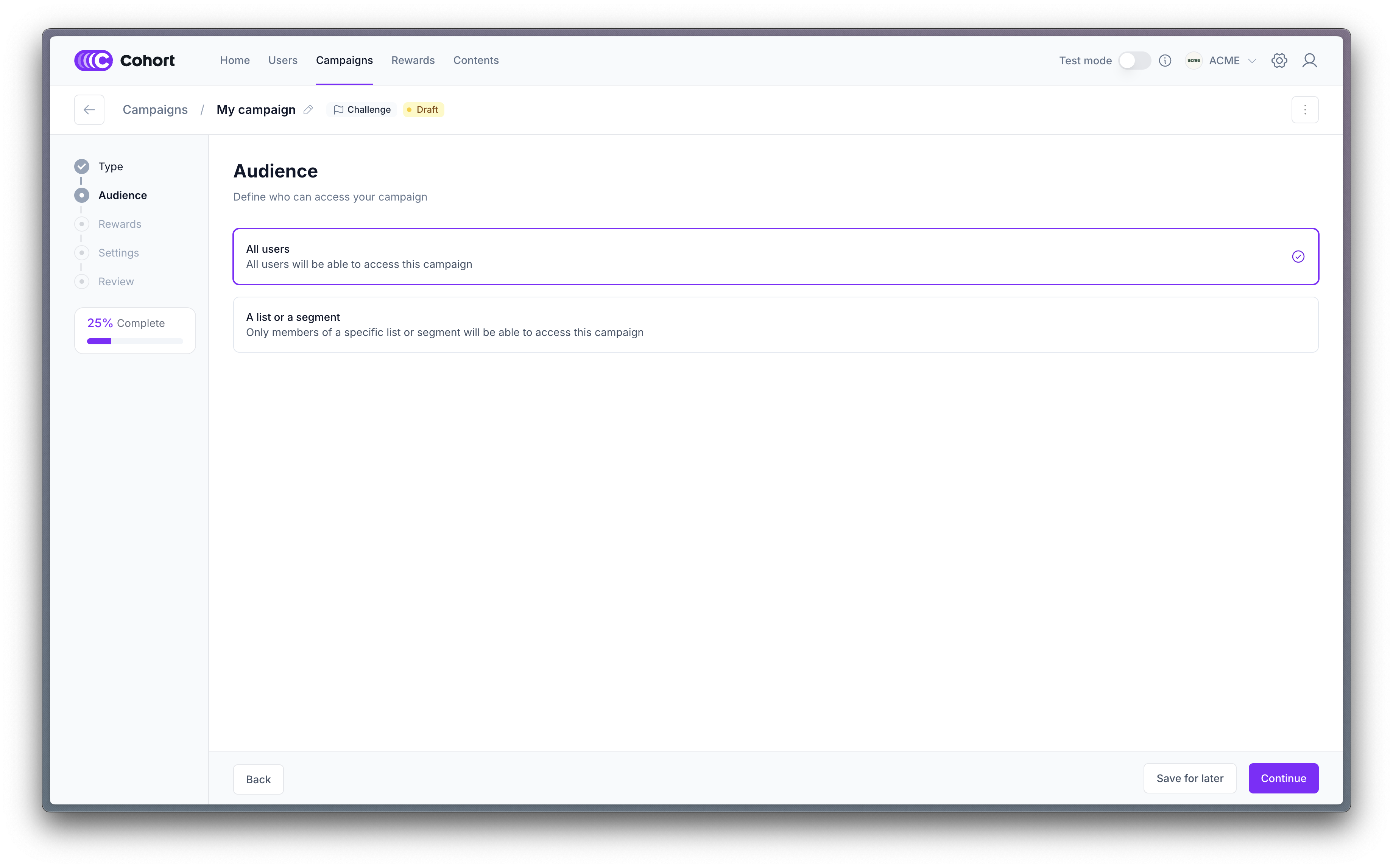Viewport: 1393px width, 868px height.
Task: Click the Test mode info icon
Action: 1165,60
